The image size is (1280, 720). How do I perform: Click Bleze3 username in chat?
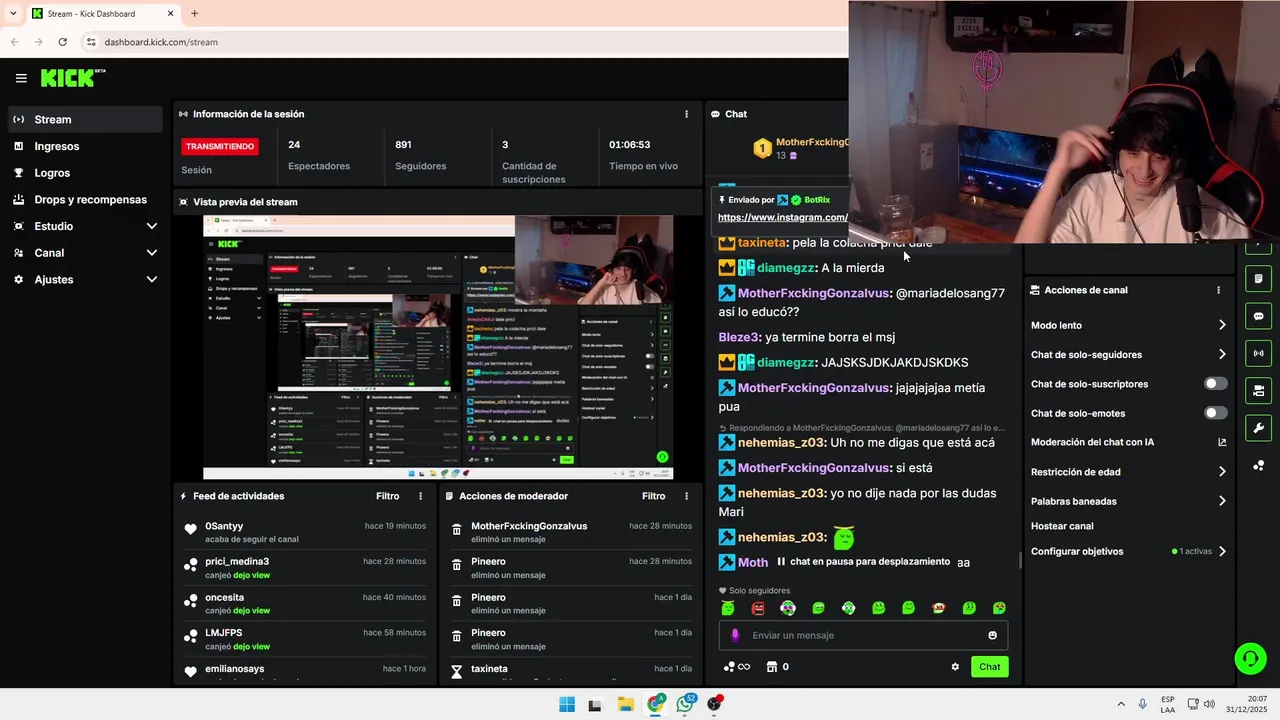739,337
